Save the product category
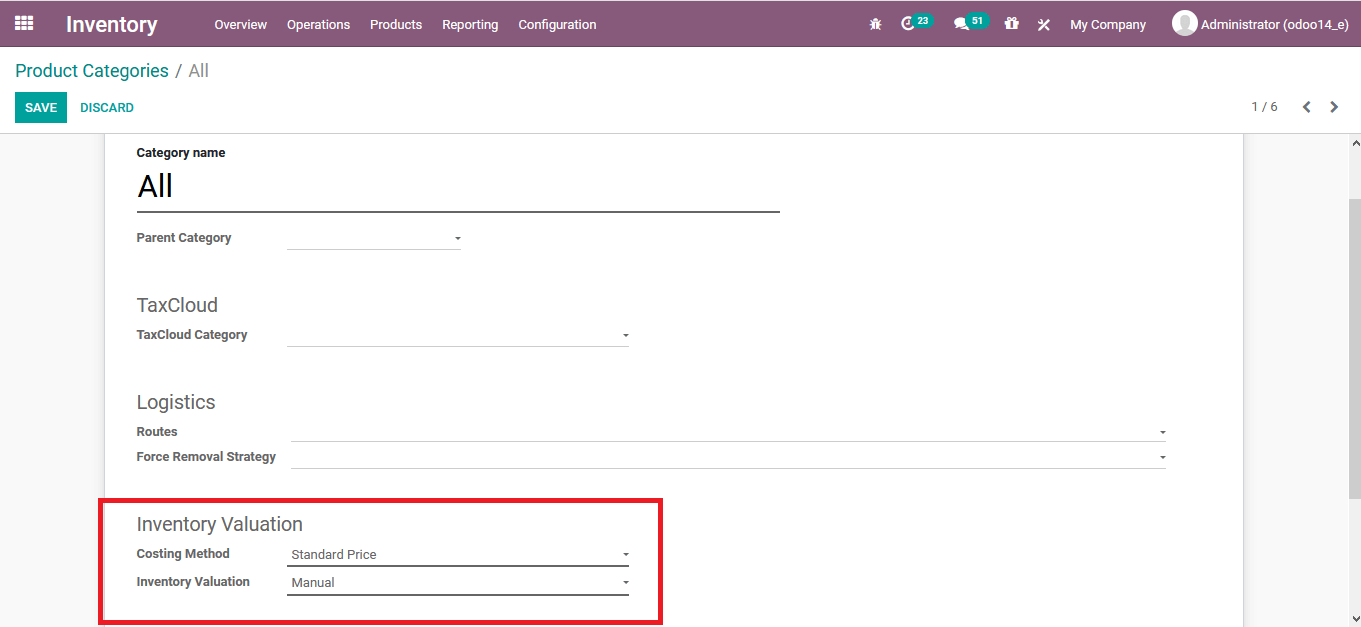 41,108
